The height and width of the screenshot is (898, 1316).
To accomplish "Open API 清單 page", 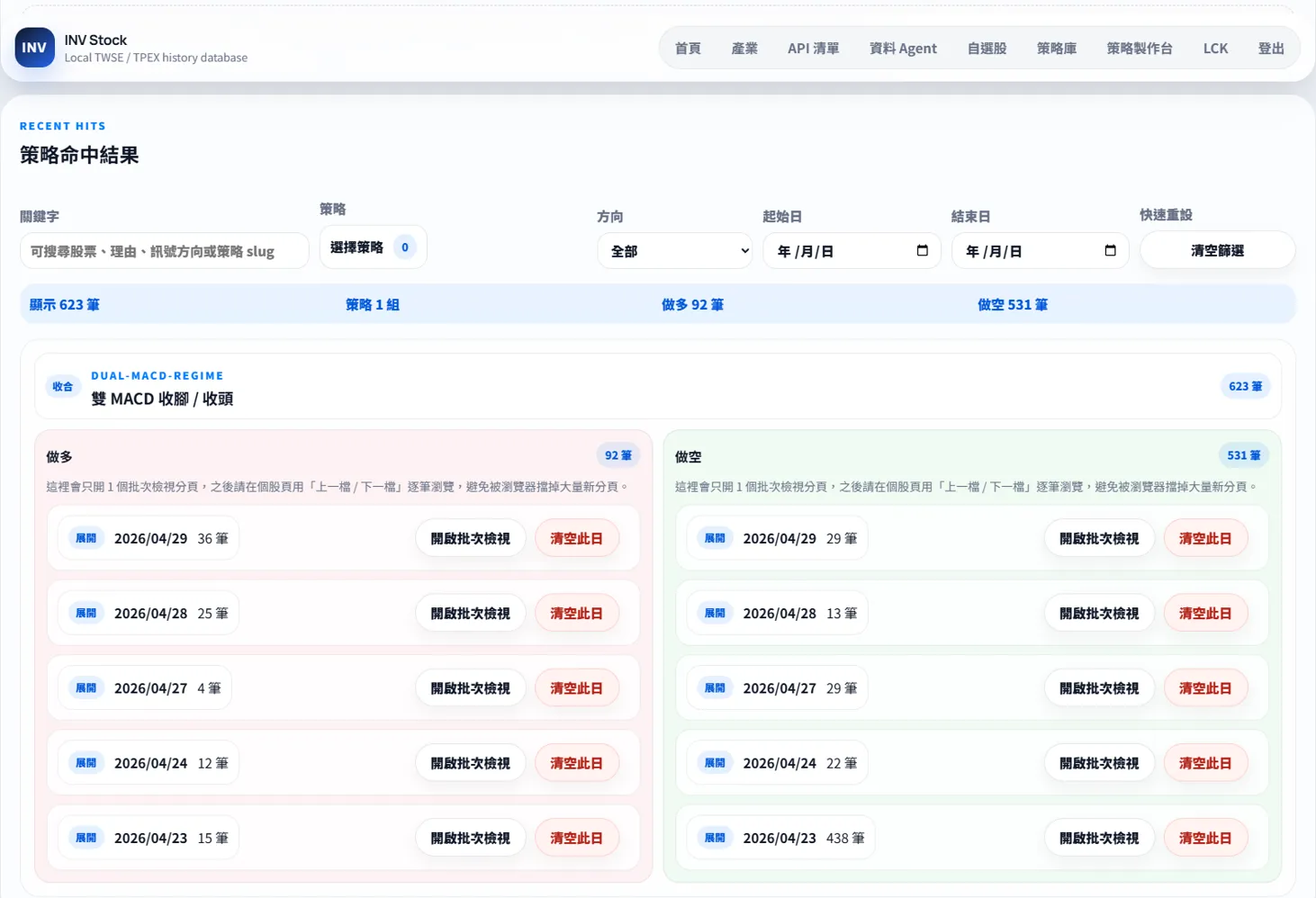I will (x=813, y=49).
